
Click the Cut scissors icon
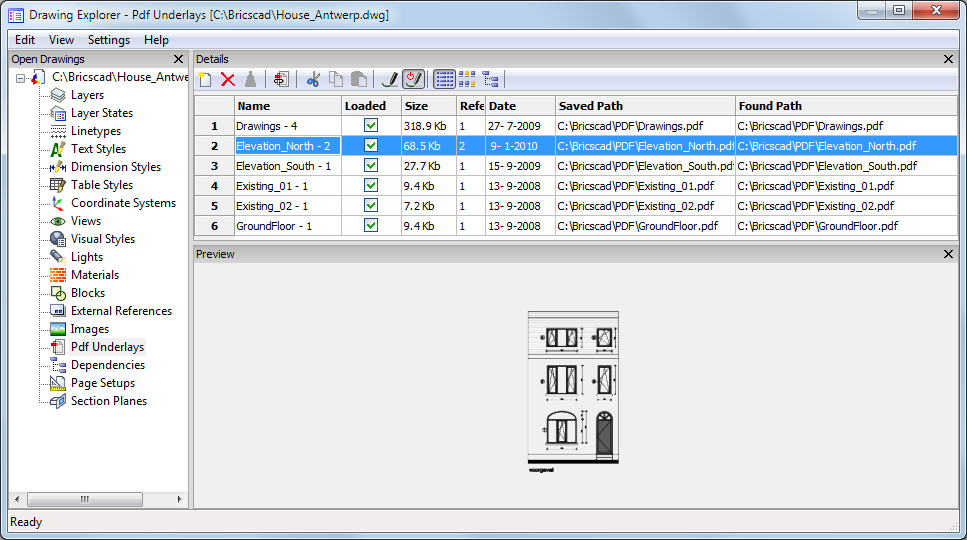[x=313, y=80]
